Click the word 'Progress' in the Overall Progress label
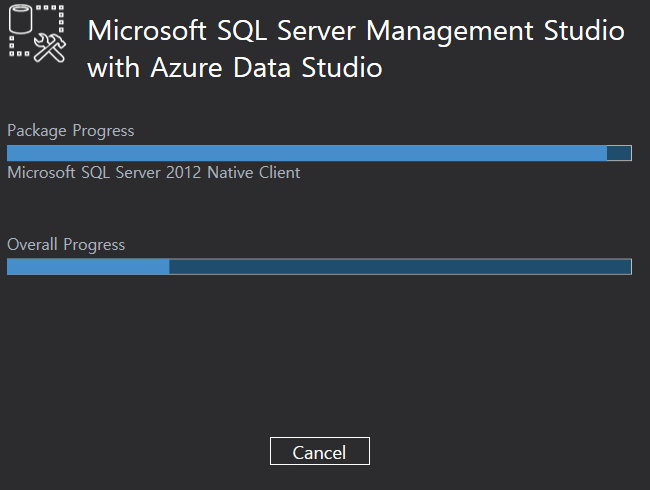650x490 pixels. [94, 245]
